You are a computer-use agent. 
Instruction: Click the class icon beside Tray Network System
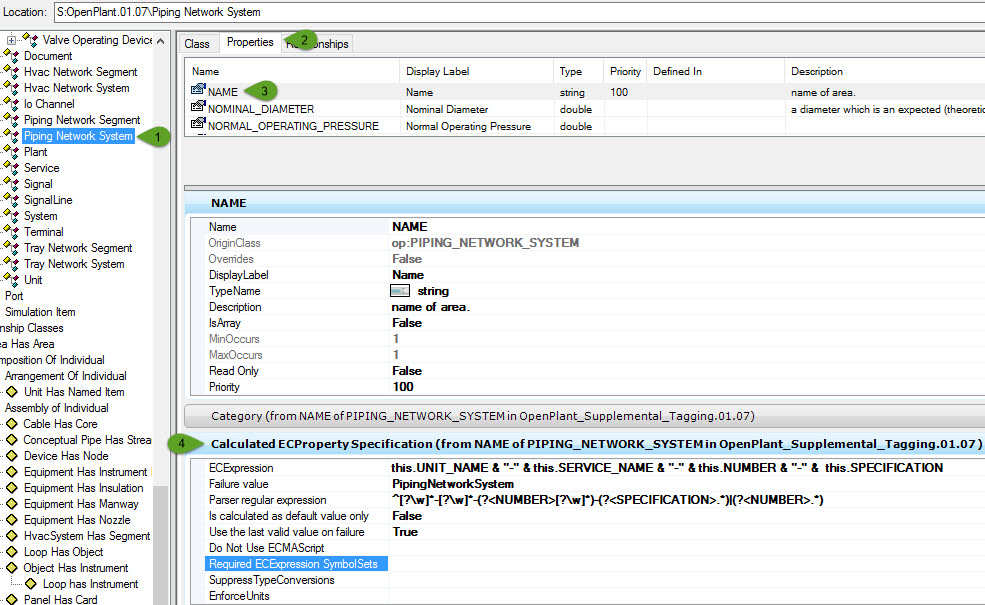11,264
